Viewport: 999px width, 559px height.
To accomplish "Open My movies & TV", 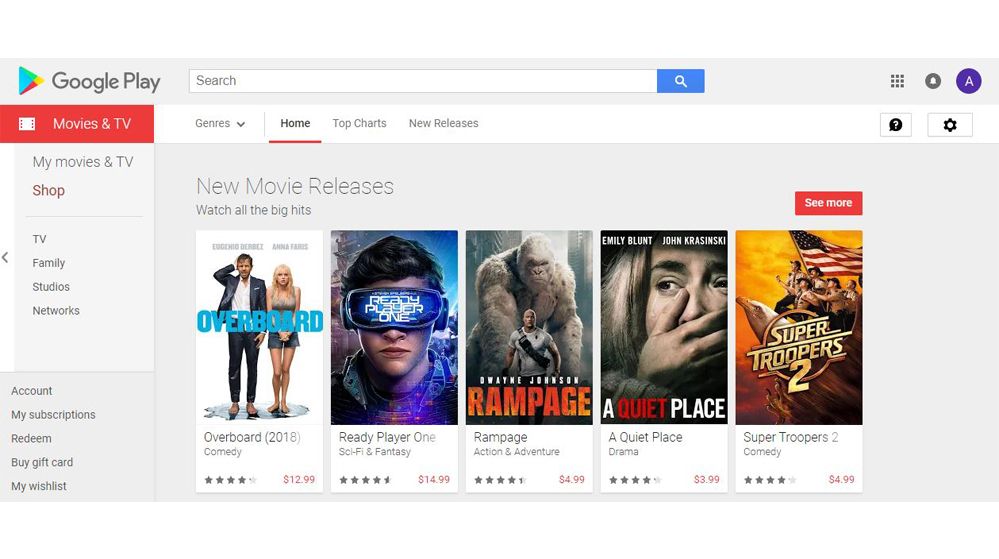I will click(x=83, y=162).
